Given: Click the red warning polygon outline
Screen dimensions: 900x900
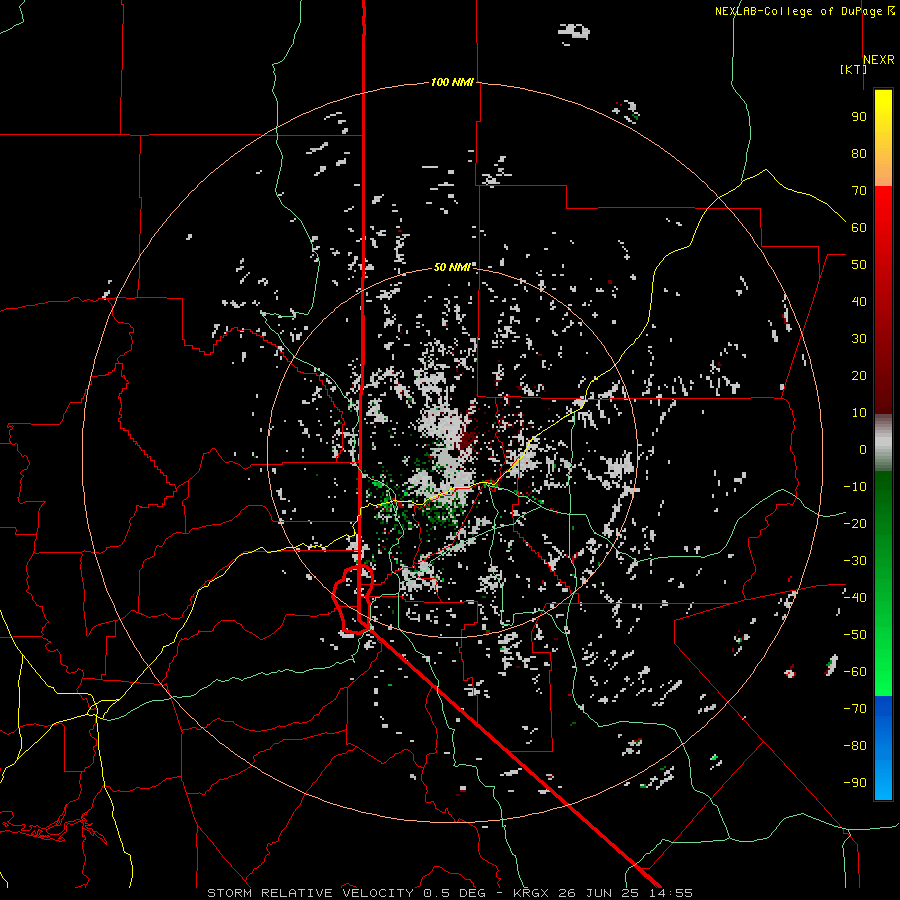Looking at the screenshot, I should [354, 599].
